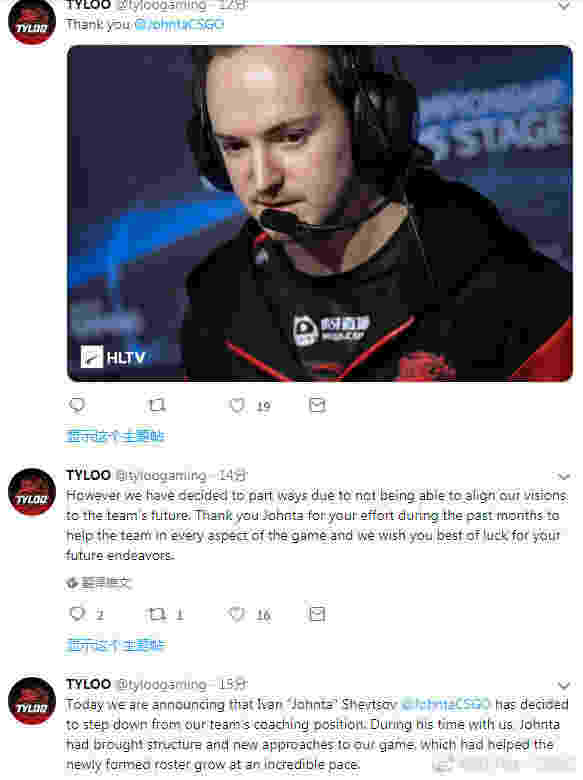Show this thread link below second tweet
Image resolution: width=583 pixels, height=780 pixels.
coord(115,645)
